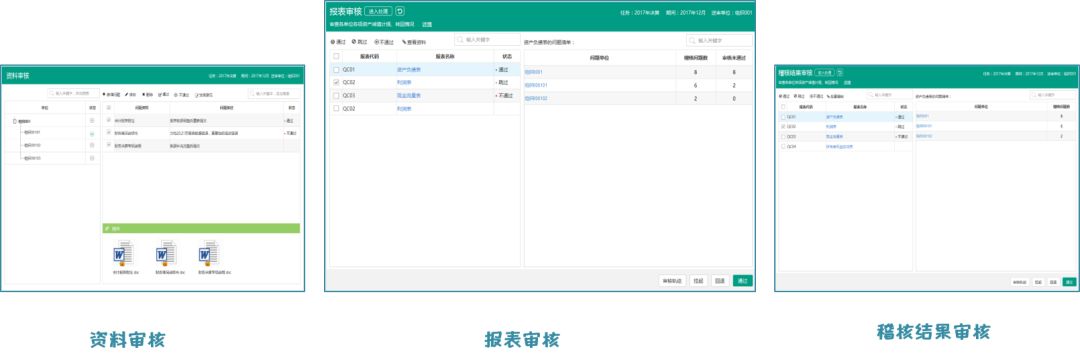Click 审核轨迹 button at bottom of 稽核结果审核
The width and height of the screenshot is (1080, 362).
tap(1019, 282)
